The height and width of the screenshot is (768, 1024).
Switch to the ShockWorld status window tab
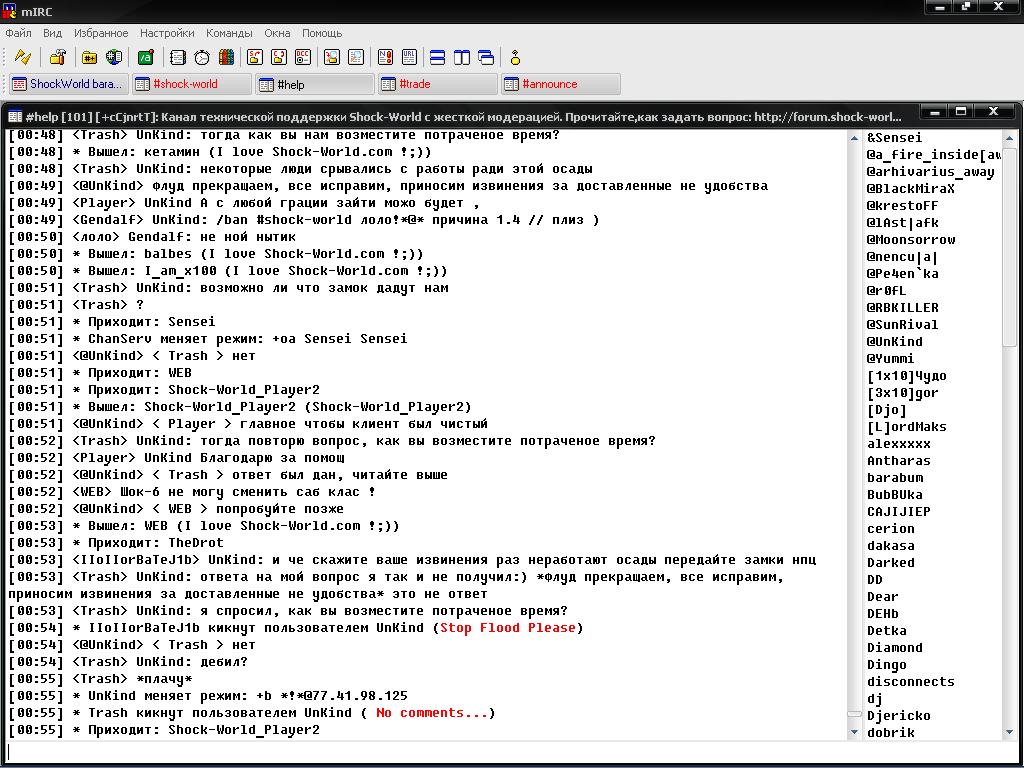pyautogui.click(x=68, y=84)
